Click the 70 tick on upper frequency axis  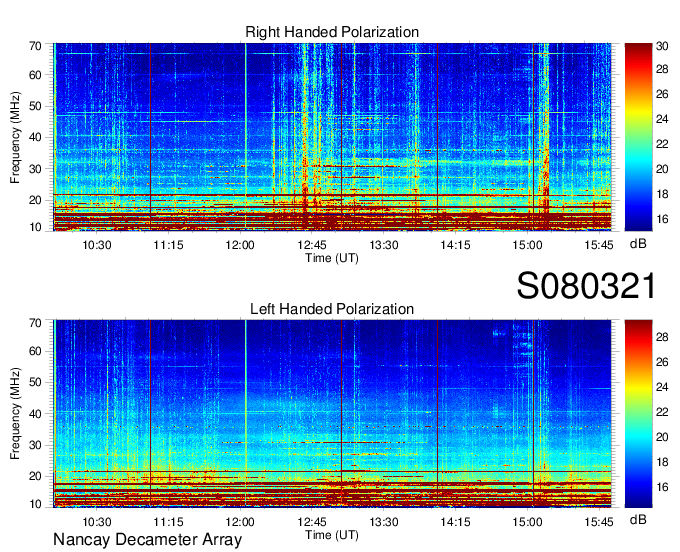(35, 46)
